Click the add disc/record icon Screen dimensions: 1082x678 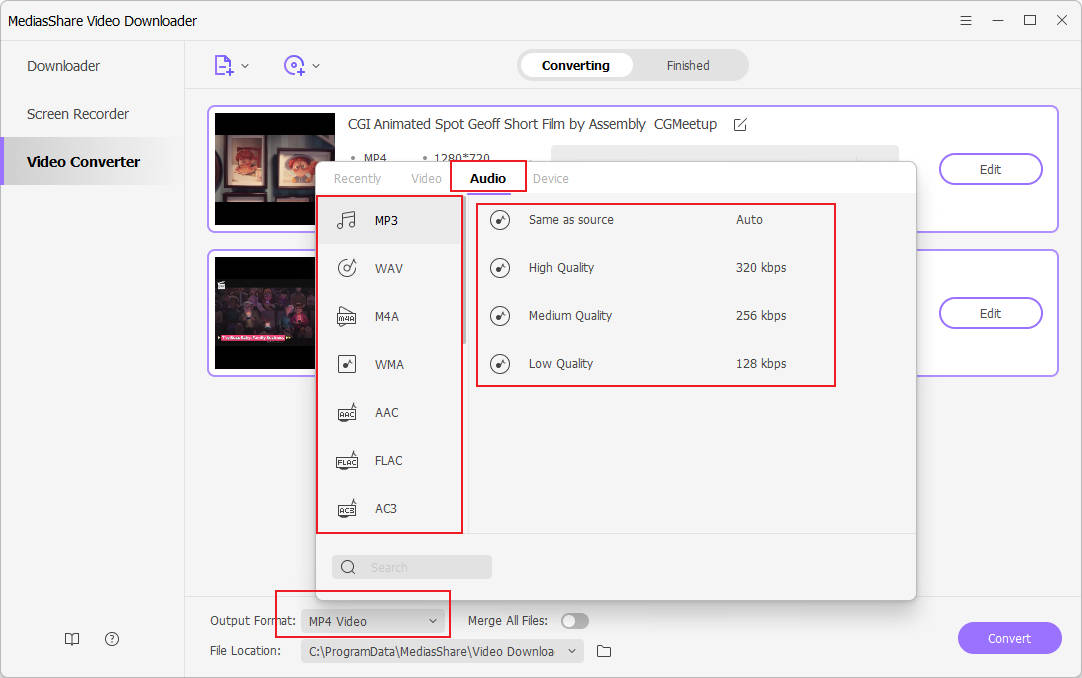point(295,66)
